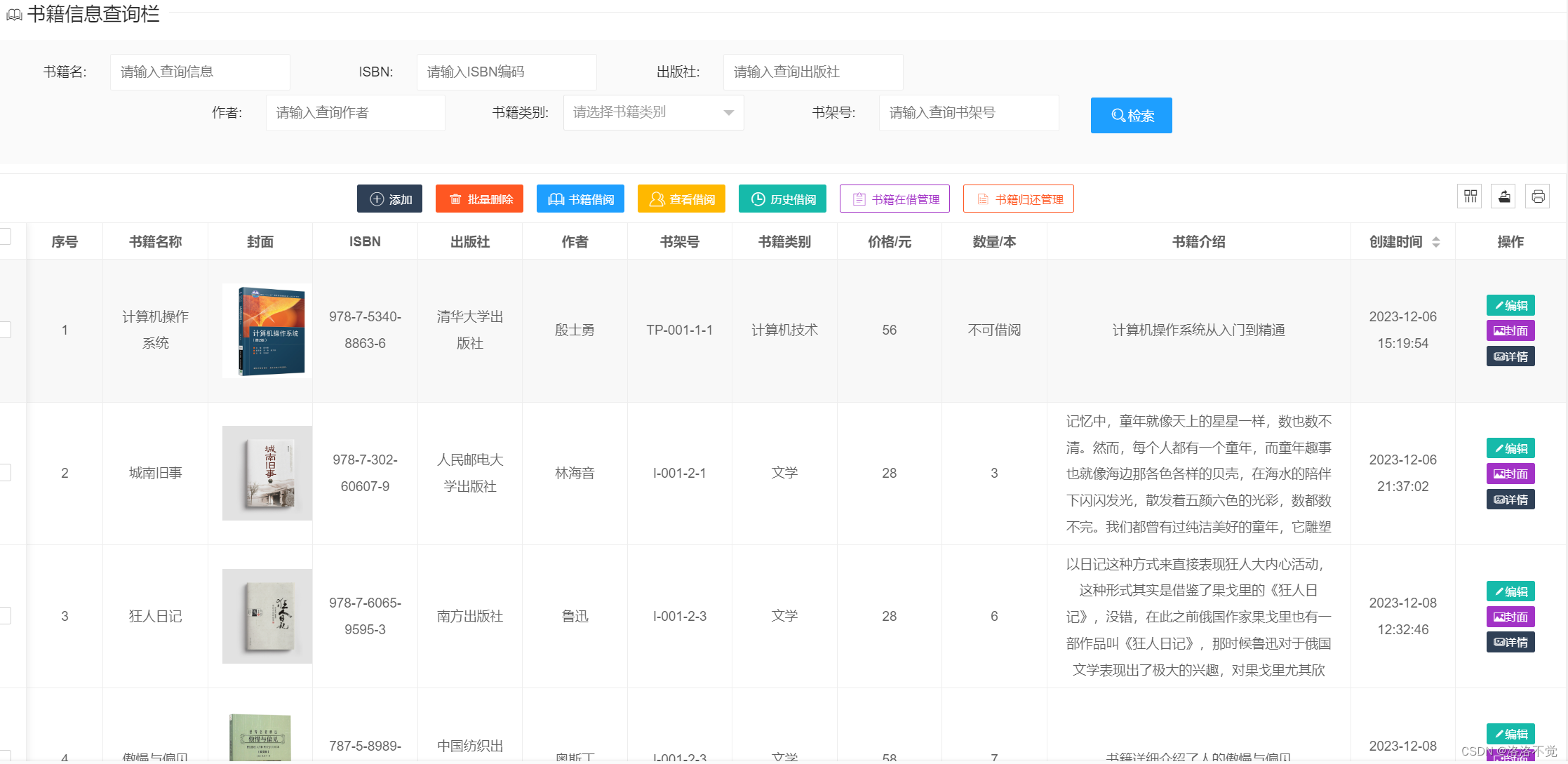Screen dimensions: 1568x764
Task: Click created time 2023-12-06 21:37:02
Action: [1402, 473]
